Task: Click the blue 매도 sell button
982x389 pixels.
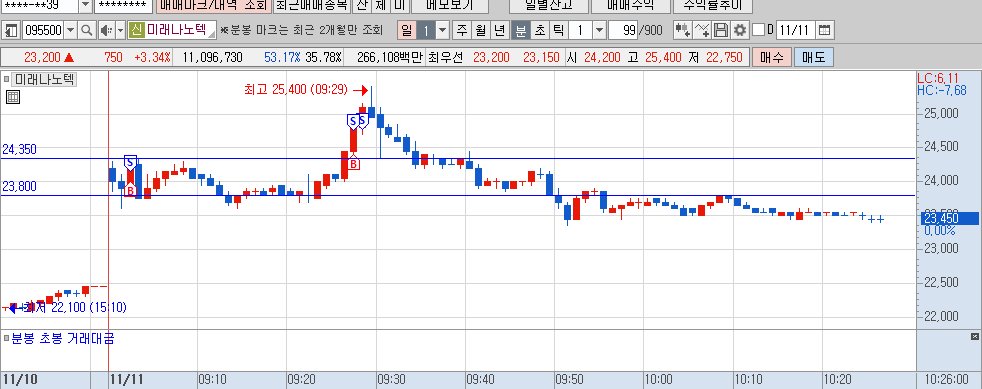Action: [x=814, y=58]
